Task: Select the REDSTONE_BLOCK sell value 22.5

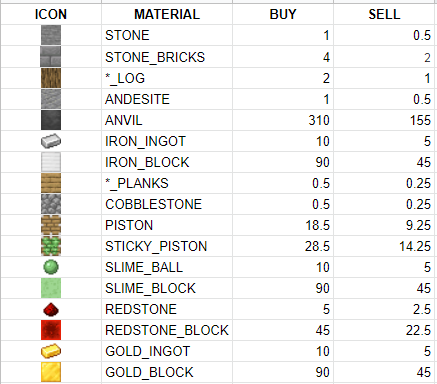Action: (x=418, y=330)
